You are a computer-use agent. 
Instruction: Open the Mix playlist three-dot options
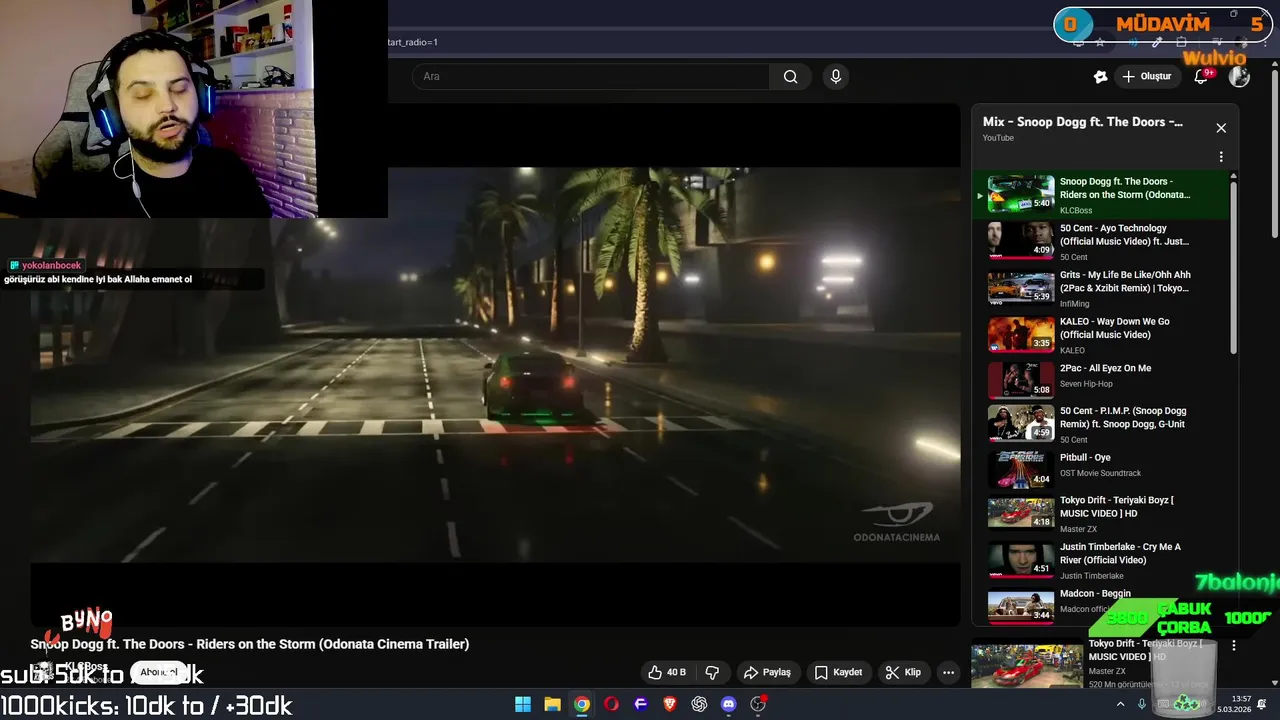1221,157
